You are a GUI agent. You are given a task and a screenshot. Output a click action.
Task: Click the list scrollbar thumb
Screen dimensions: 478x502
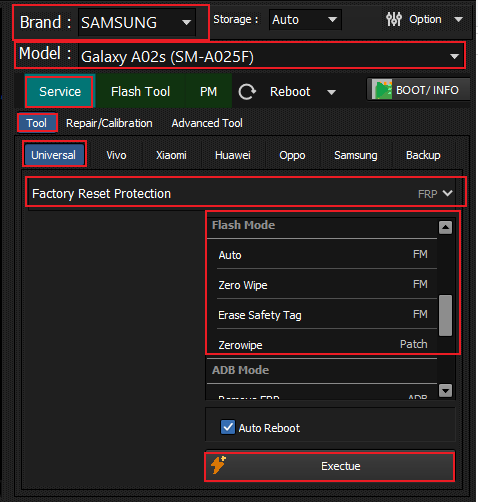coord(445,315)
